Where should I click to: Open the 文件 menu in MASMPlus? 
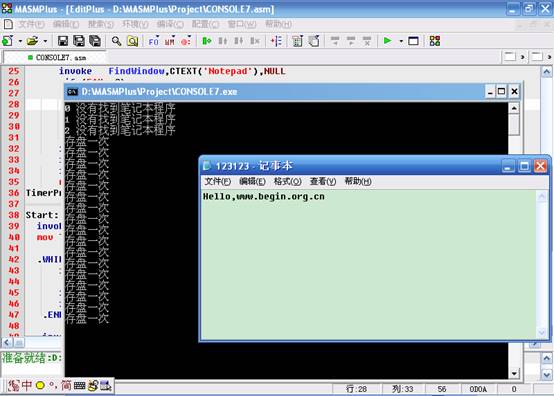pos(31,24)
